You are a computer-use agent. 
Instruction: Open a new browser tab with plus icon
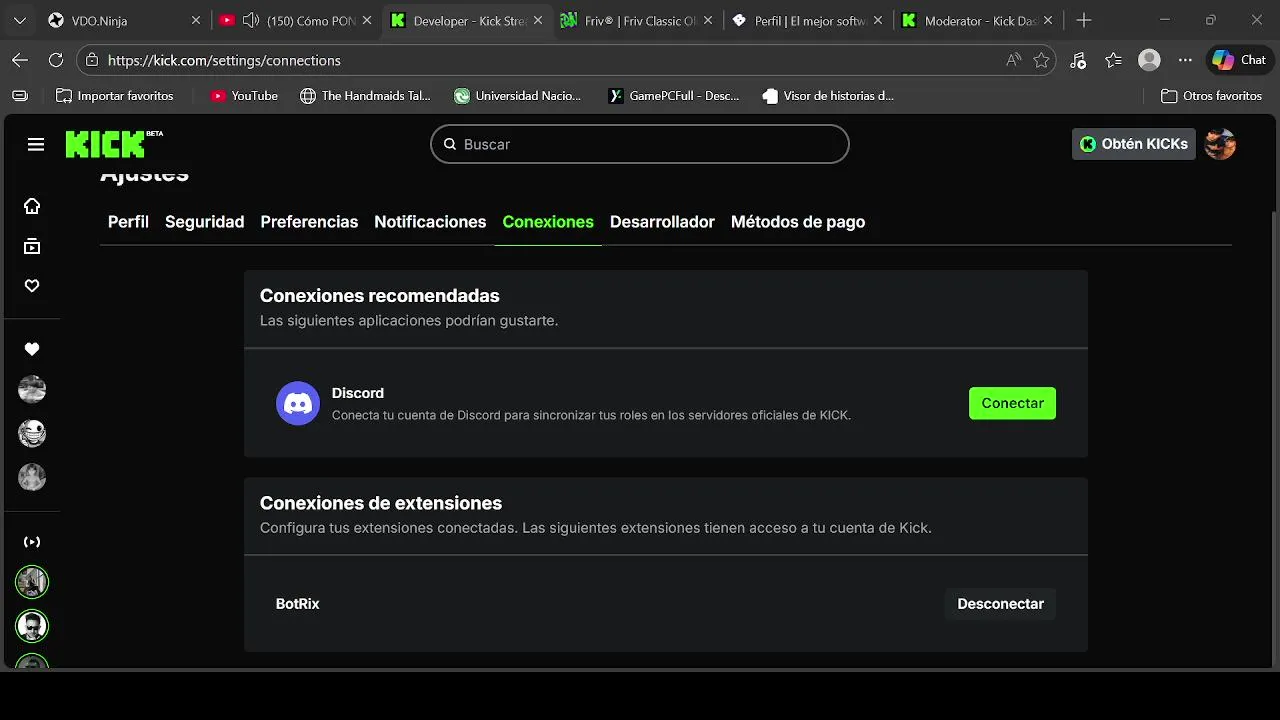(x=1084, y=20)
